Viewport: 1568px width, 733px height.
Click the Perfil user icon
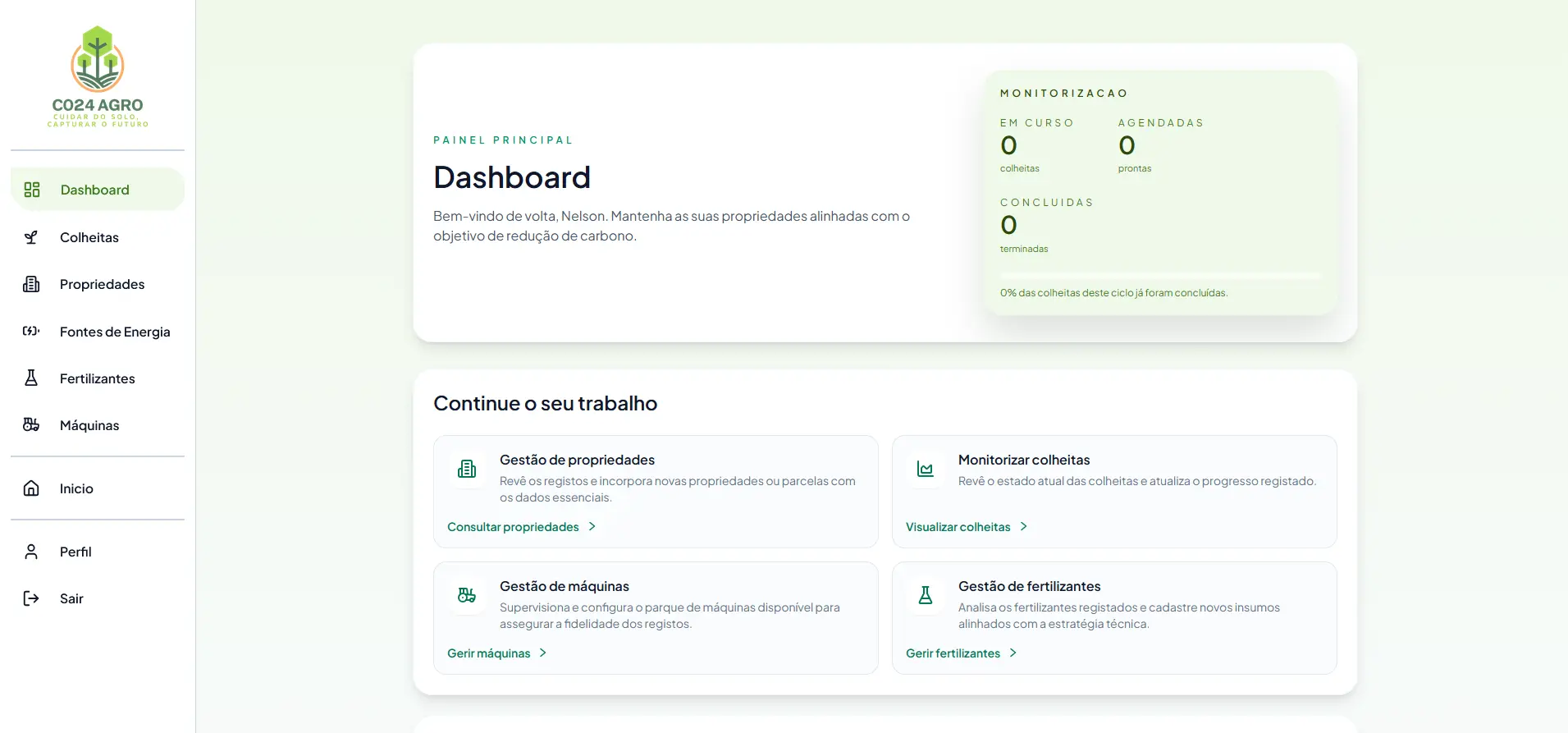[x=31, y=552]
